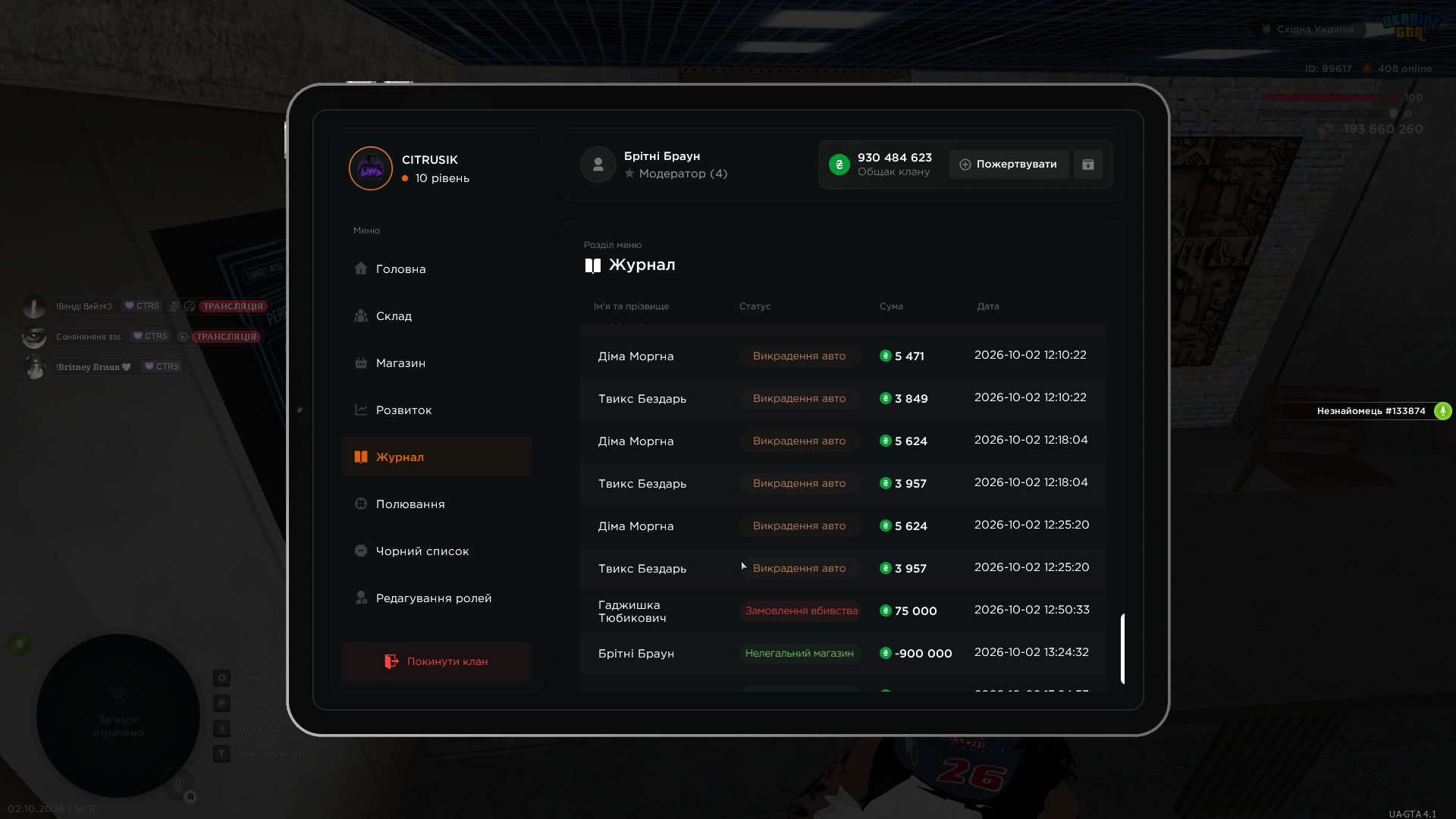
Task: Click the green microphone icon next to Незнайомець
Action: [1442, 411]
